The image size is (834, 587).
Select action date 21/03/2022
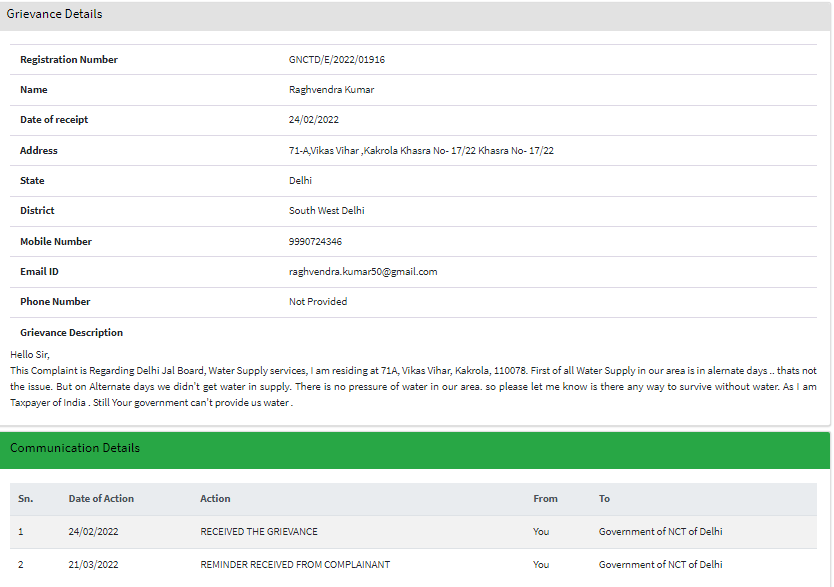pos(93,565)
